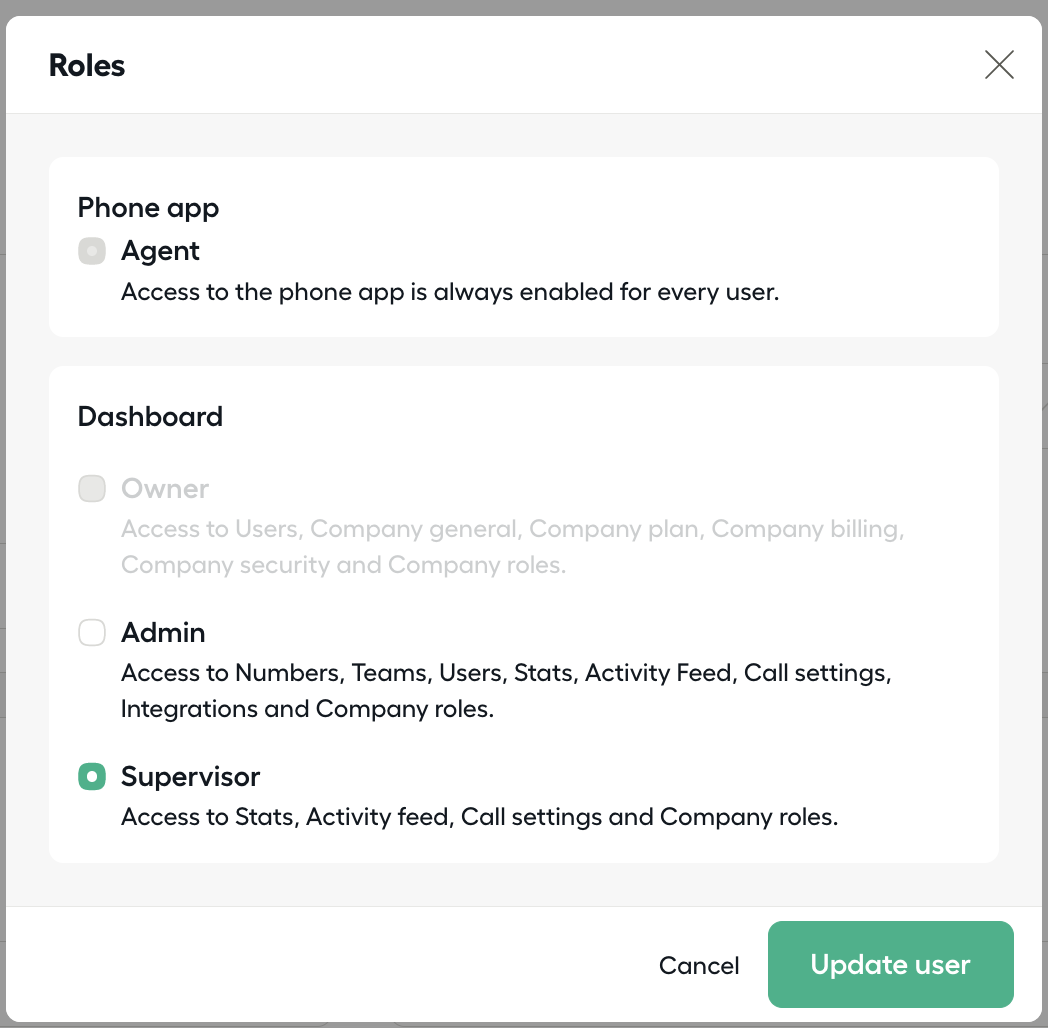The height and width of the screenshot is (1028, 1048).
Task: Click the Roles dialog title
Action: [87, 66]
